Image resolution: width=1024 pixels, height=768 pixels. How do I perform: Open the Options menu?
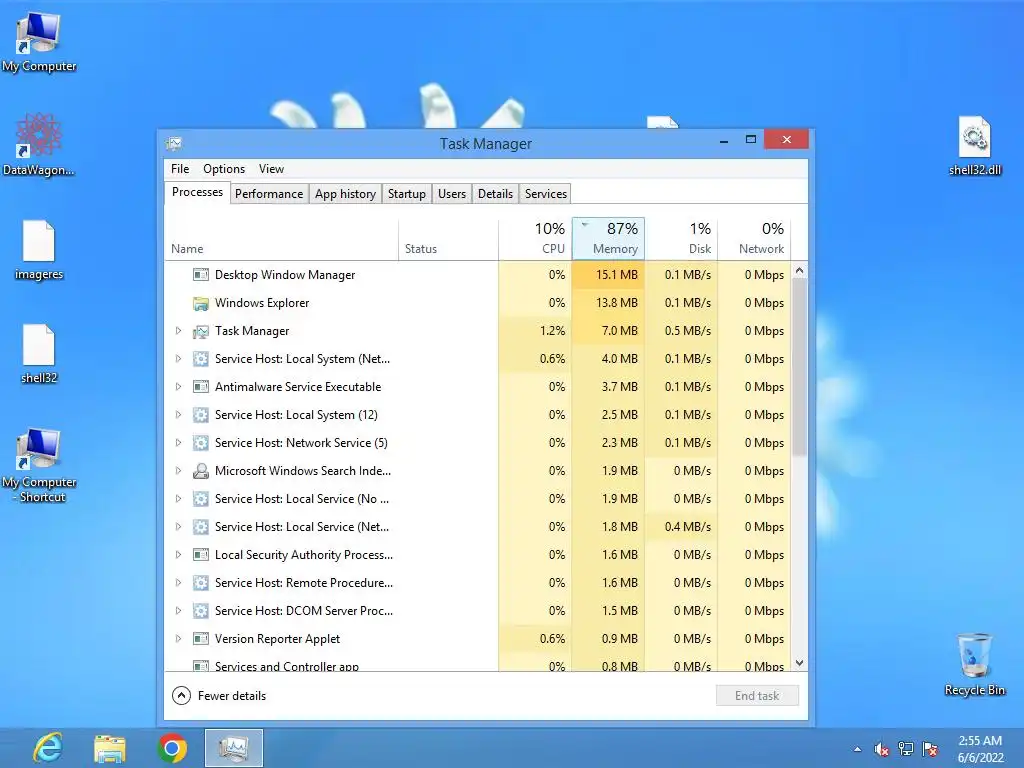[x=224, y=169]
